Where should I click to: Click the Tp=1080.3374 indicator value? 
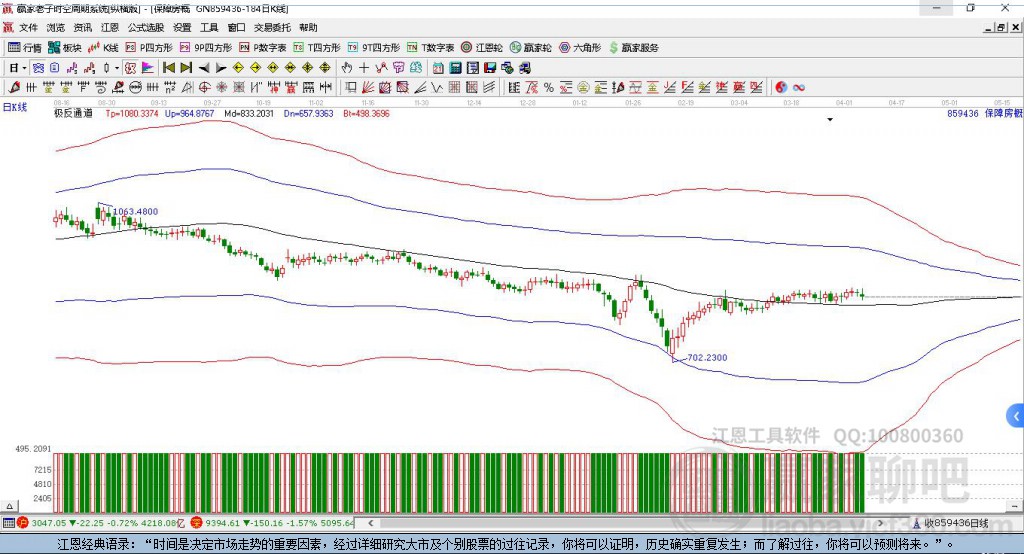point(132,113)
